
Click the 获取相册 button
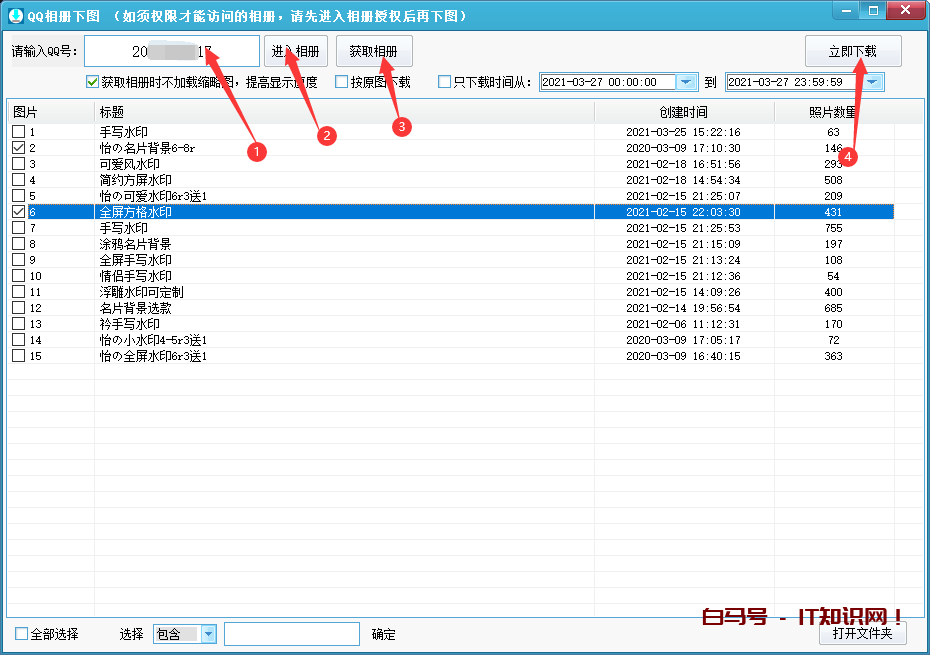(x=374, y=51)
